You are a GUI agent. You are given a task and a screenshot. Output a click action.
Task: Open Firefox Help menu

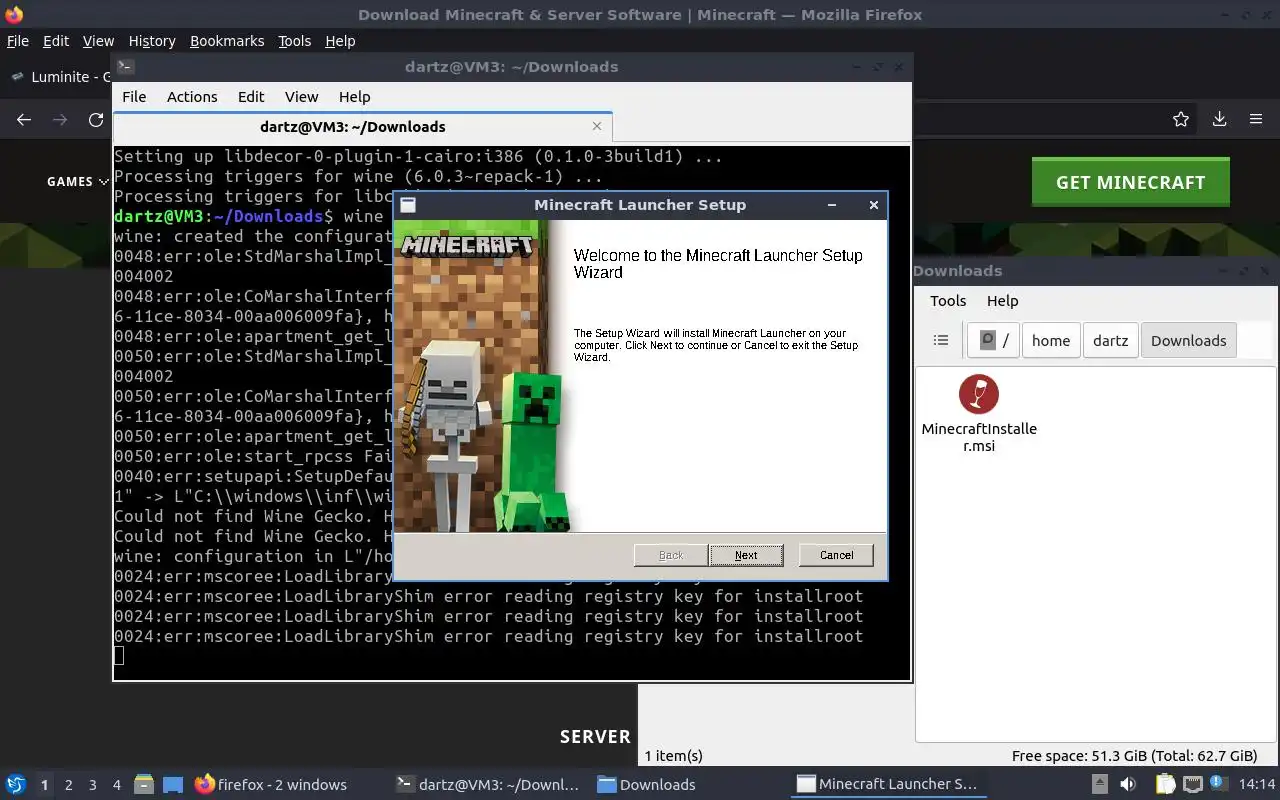click(x=340, y=41)
